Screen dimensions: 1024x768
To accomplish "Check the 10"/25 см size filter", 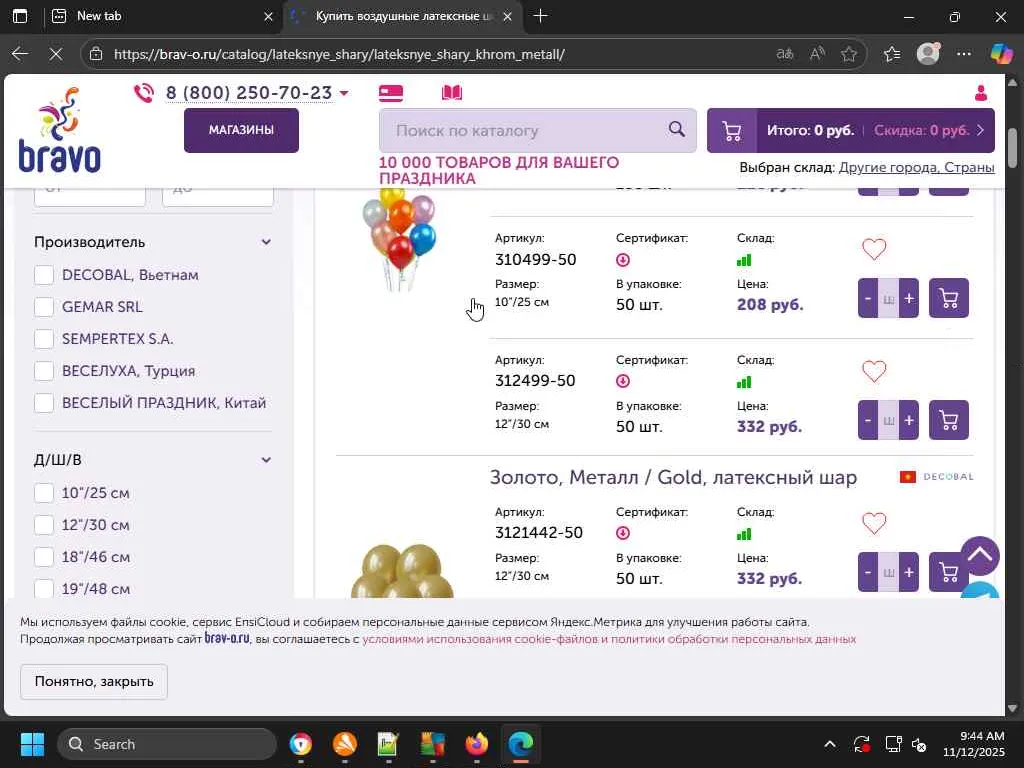I will pyautogui.click(x=44, y=493).
